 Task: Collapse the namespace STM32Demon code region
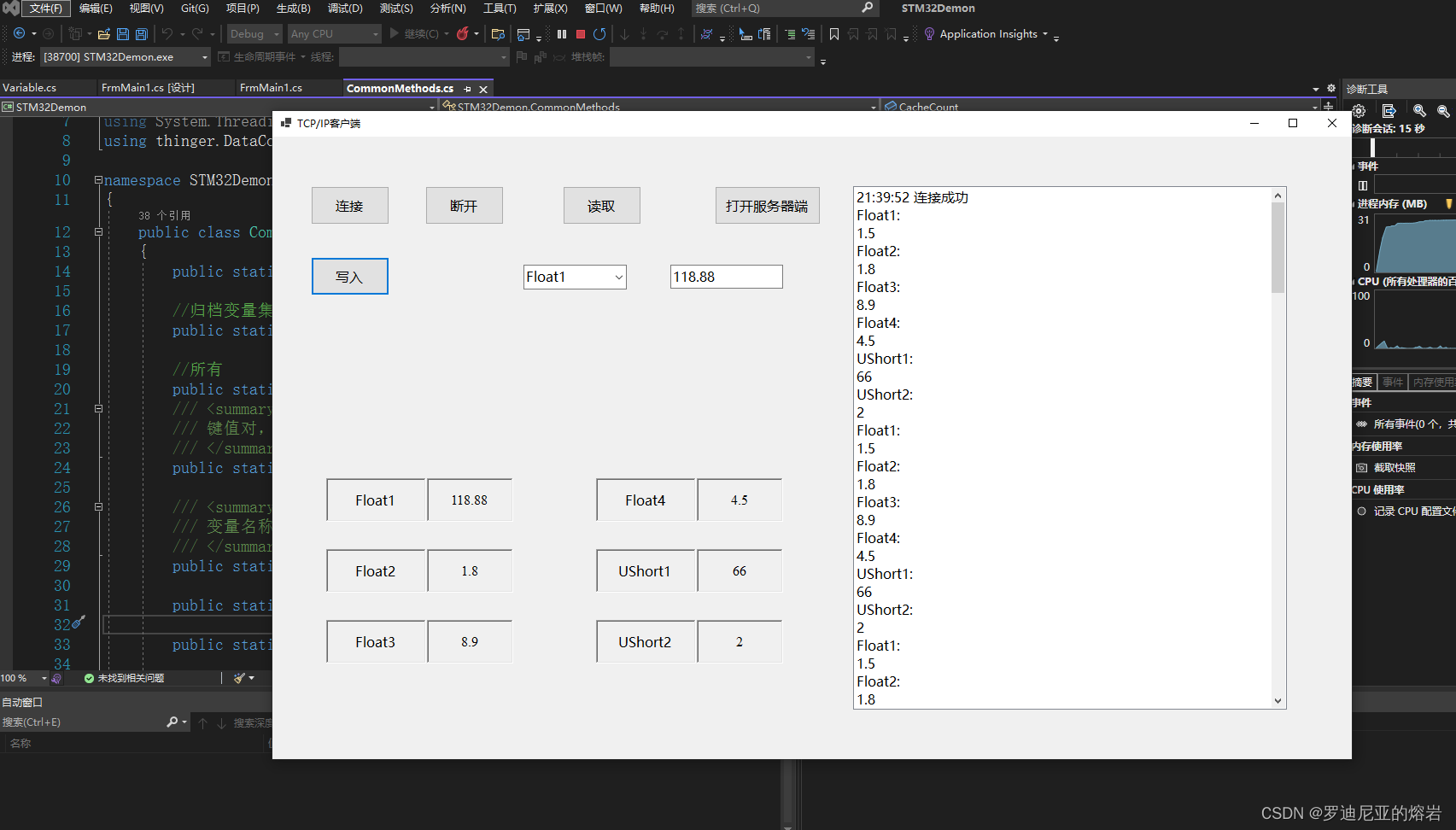pyautogui.click(x=98, y=180)
